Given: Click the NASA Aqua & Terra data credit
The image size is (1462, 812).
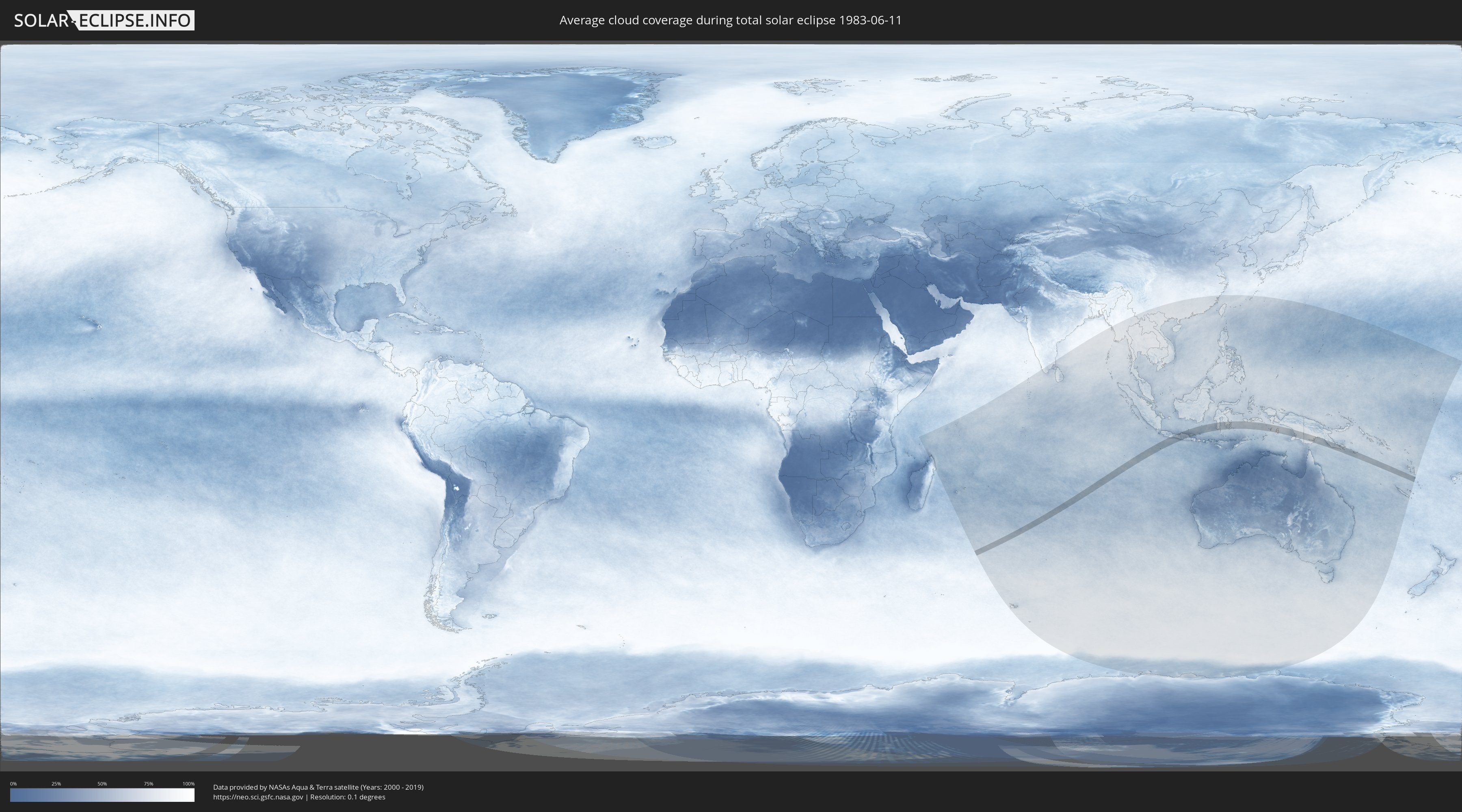Looking at the screenshot, I should pos(318,787).
